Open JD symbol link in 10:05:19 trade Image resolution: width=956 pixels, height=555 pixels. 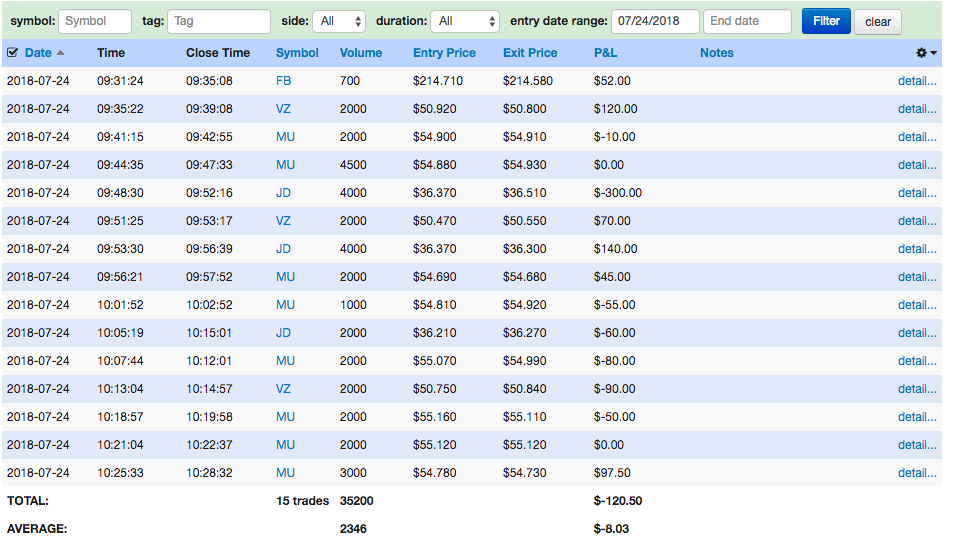[283, 333]
